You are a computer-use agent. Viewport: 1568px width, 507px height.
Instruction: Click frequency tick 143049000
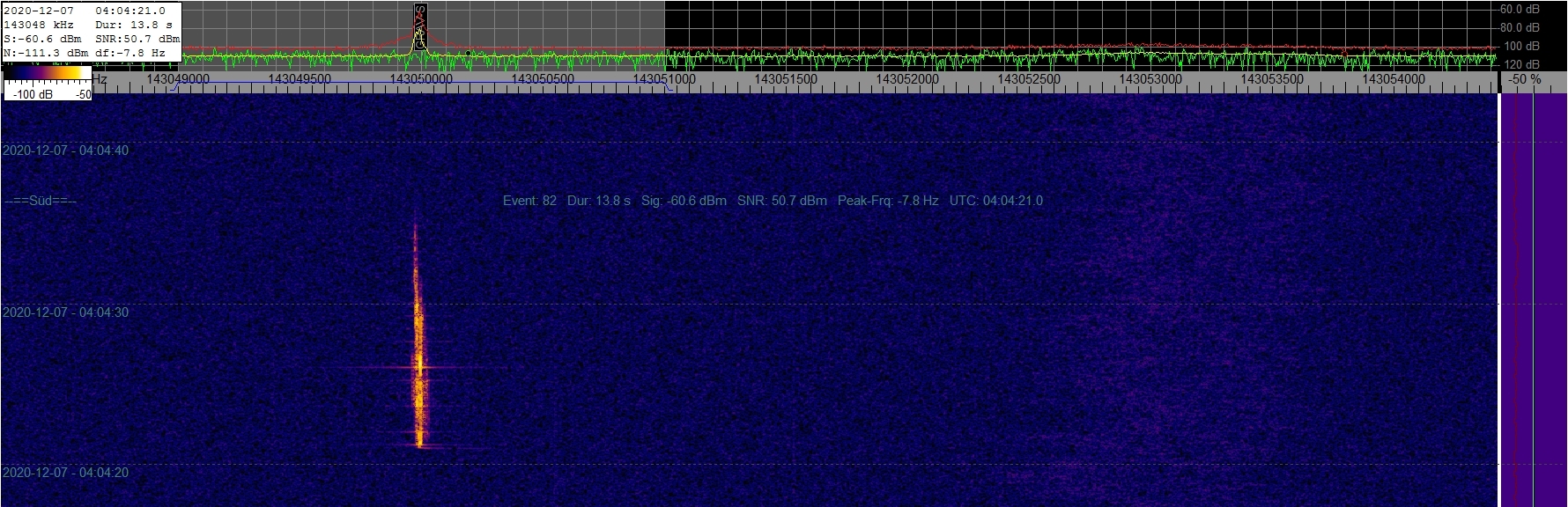pos(178,79)
